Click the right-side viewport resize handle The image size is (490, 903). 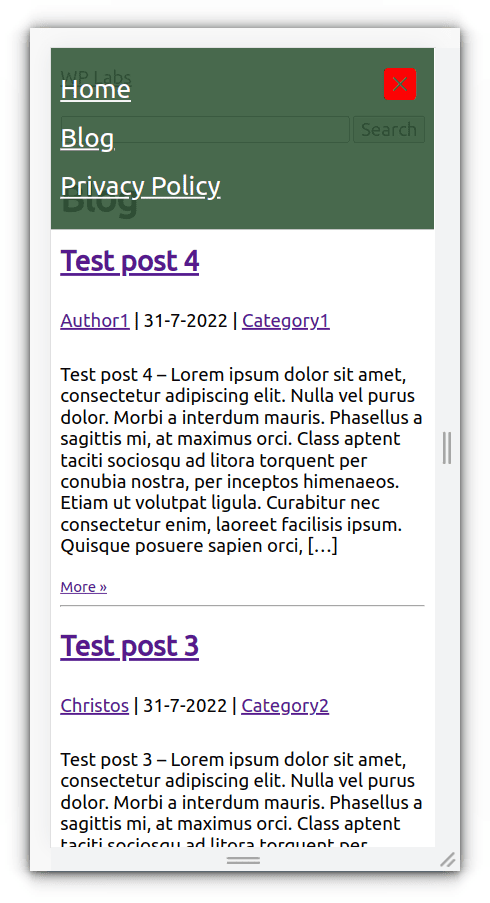click(x=447, y=447)
